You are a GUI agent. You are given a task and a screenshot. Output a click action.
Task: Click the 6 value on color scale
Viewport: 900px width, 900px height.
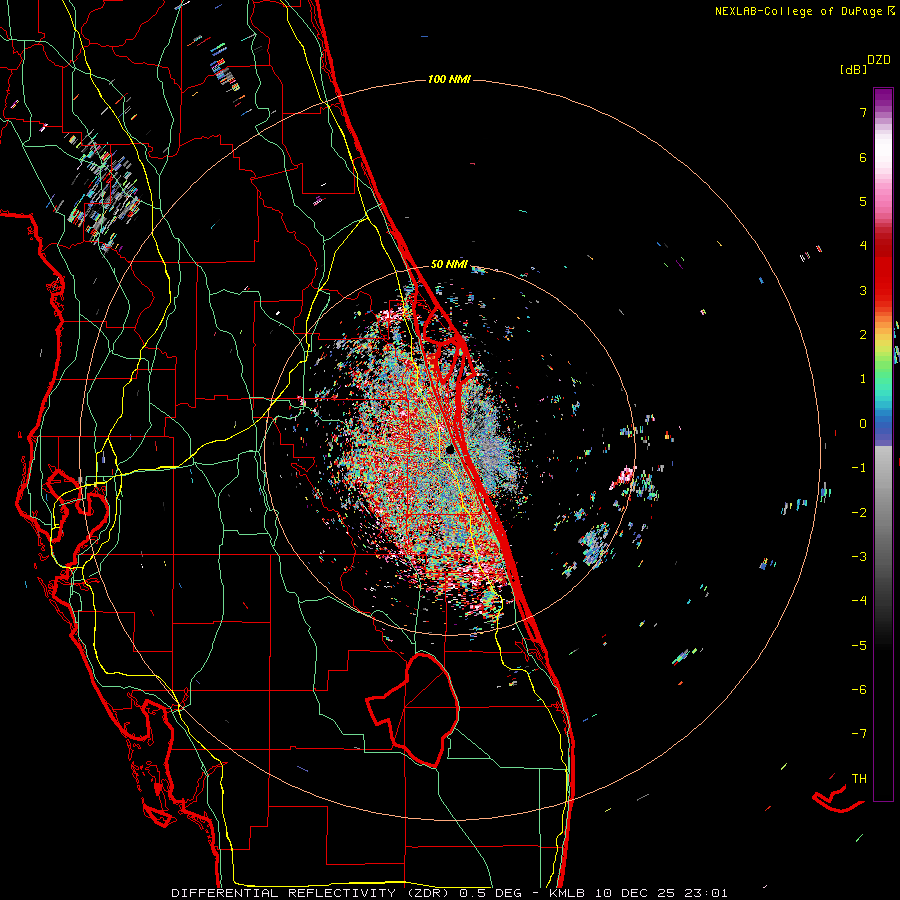pos(863,157)
